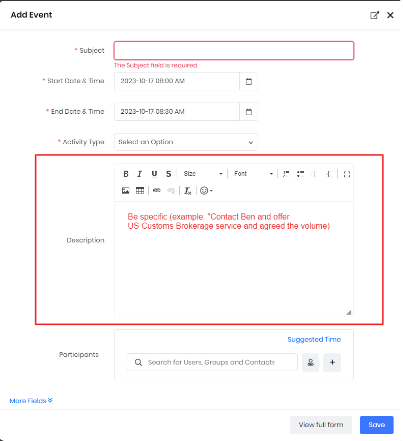This screenshot has height=441, width=403.
Task: Click the remove format icon
Action: point(188,190)
